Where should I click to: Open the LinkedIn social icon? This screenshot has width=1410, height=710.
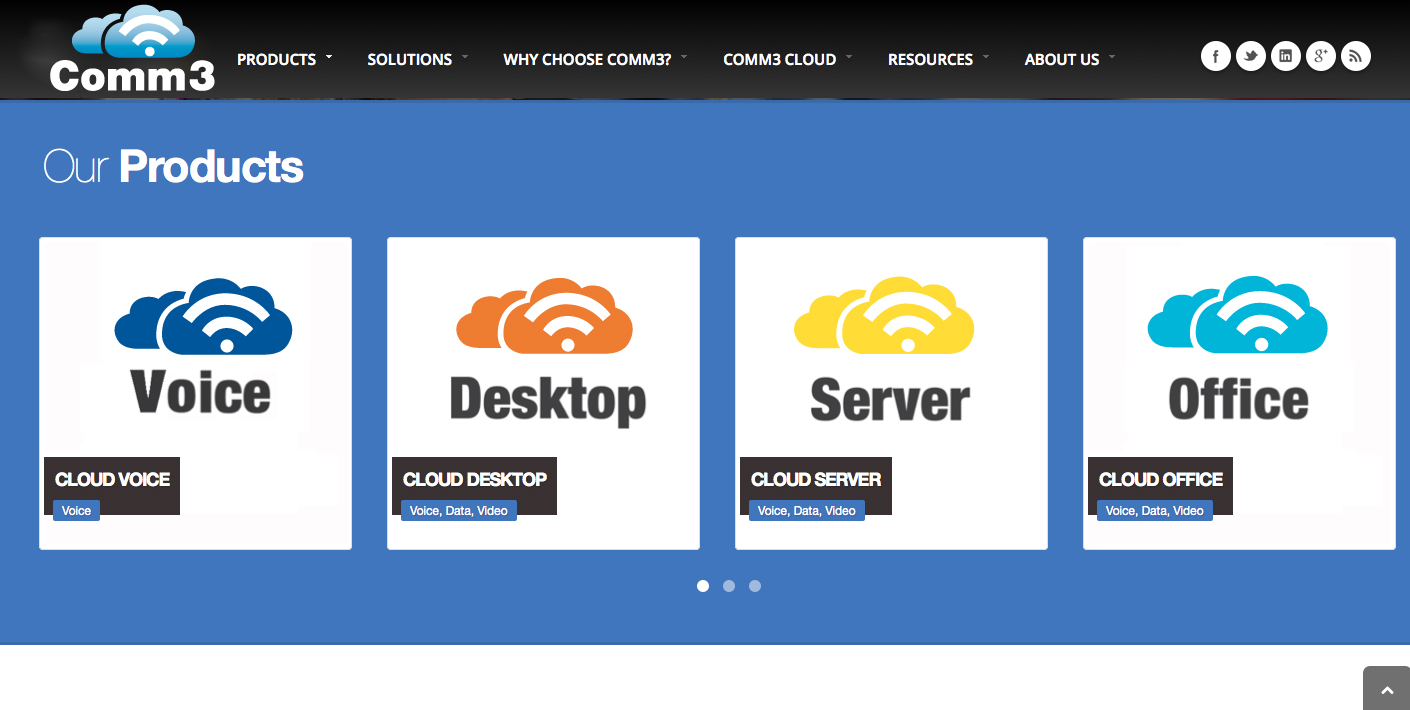(x=1285, y=56)
